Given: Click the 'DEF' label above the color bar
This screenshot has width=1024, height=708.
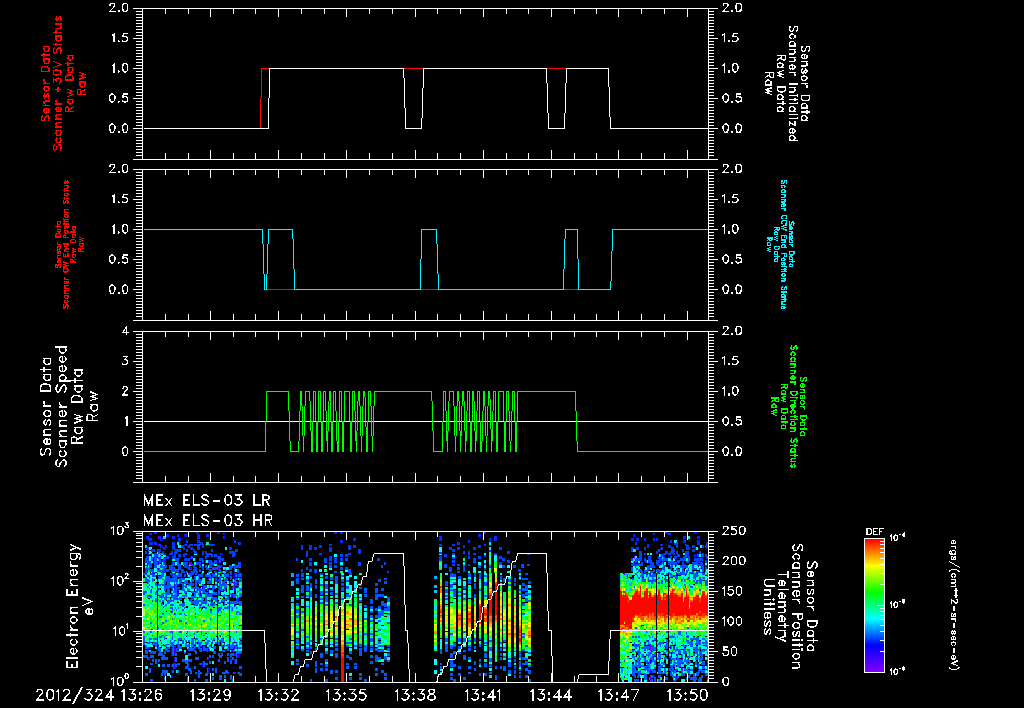Looking at the screenshot, I should 874,532.
